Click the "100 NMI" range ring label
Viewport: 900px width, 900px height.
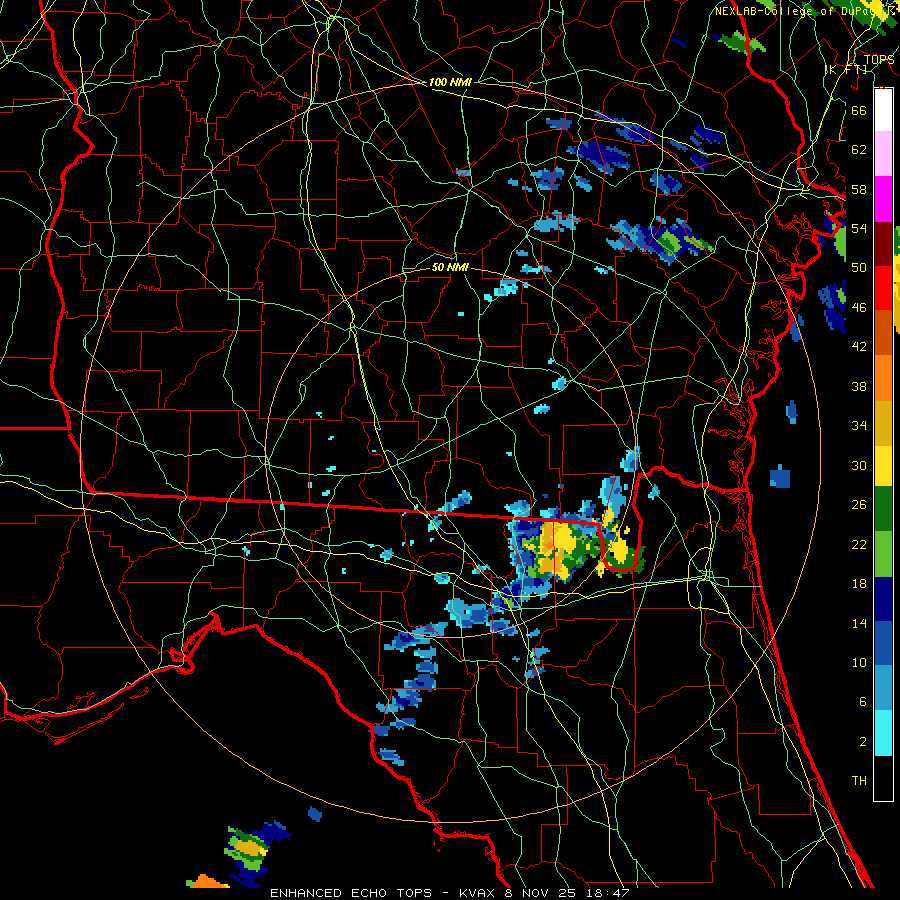(450, 82)
